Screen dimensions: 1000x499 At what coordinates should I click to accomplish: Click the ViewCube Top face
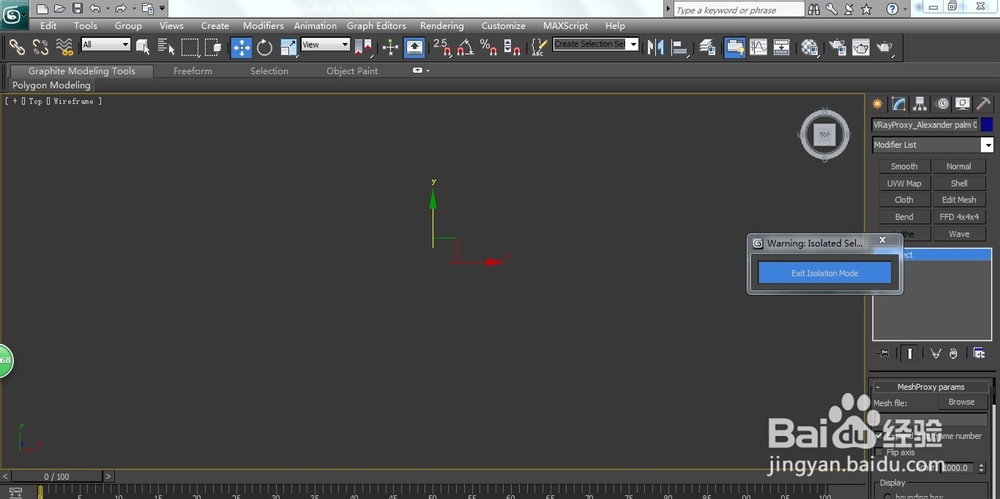point(825,135)
